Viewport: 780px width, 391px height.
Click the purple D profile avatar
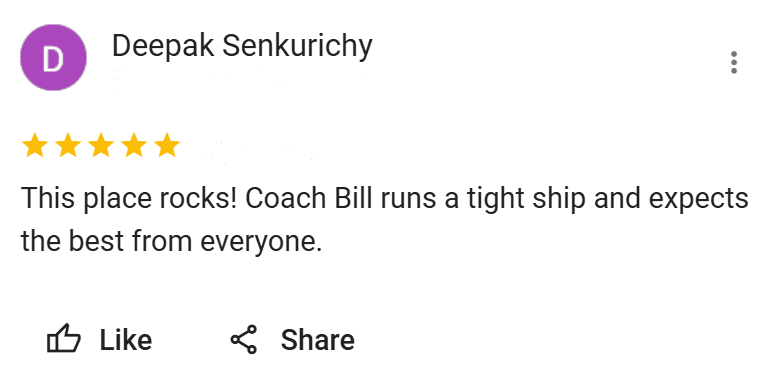(x=53, y=57)
